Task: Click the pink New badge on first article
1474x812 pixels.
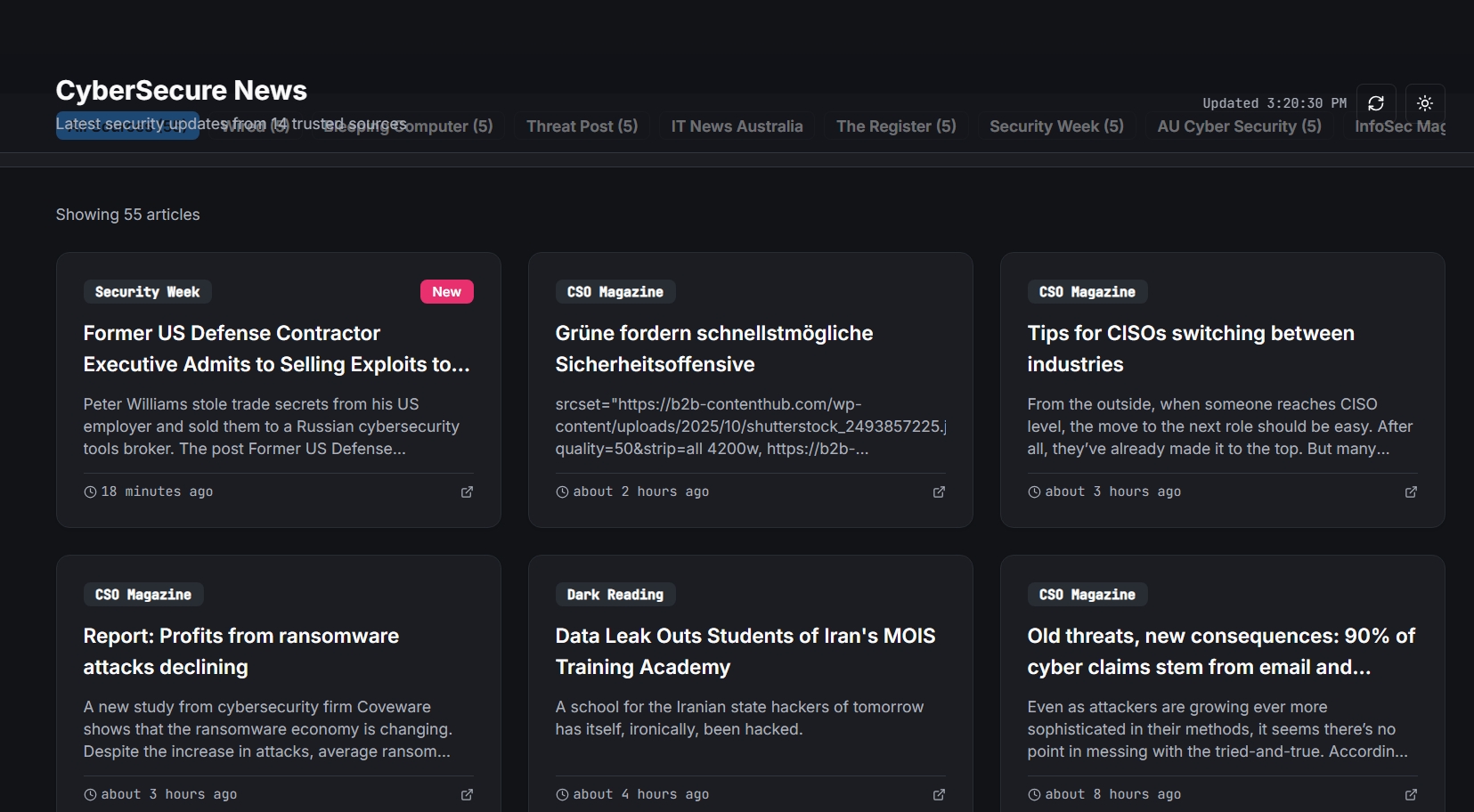Action: coord(446,292)
